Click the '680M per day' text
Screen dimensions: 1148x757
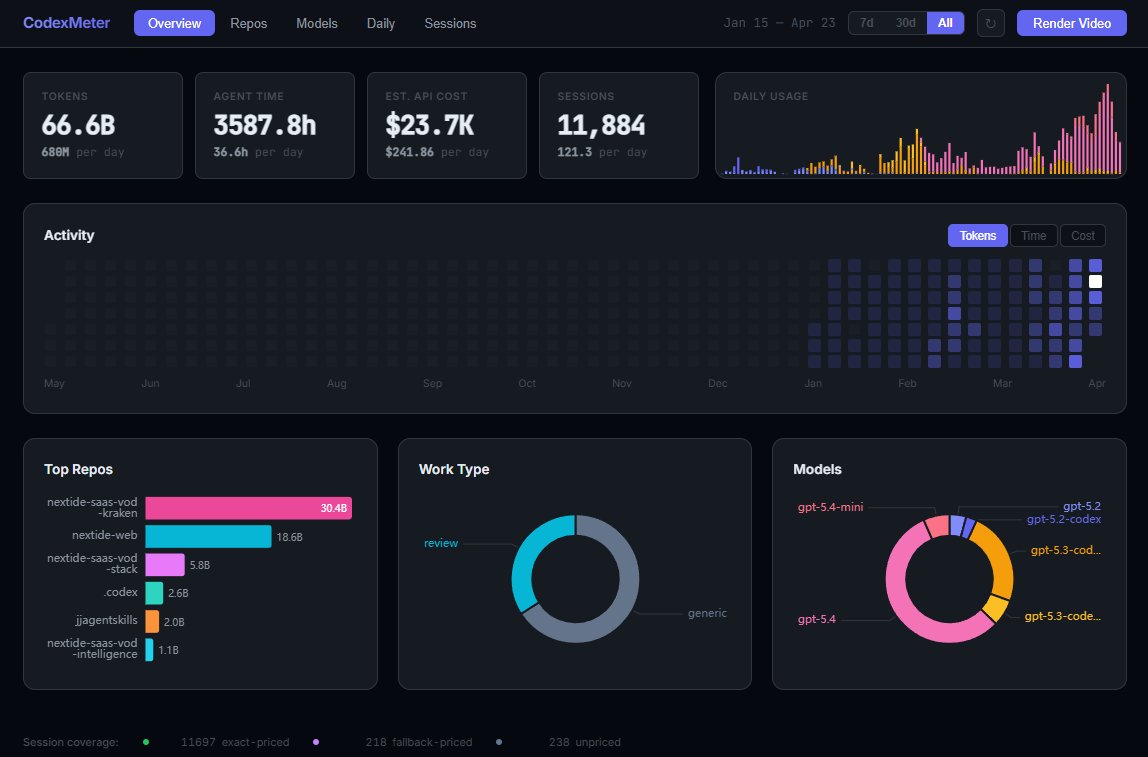83,152
